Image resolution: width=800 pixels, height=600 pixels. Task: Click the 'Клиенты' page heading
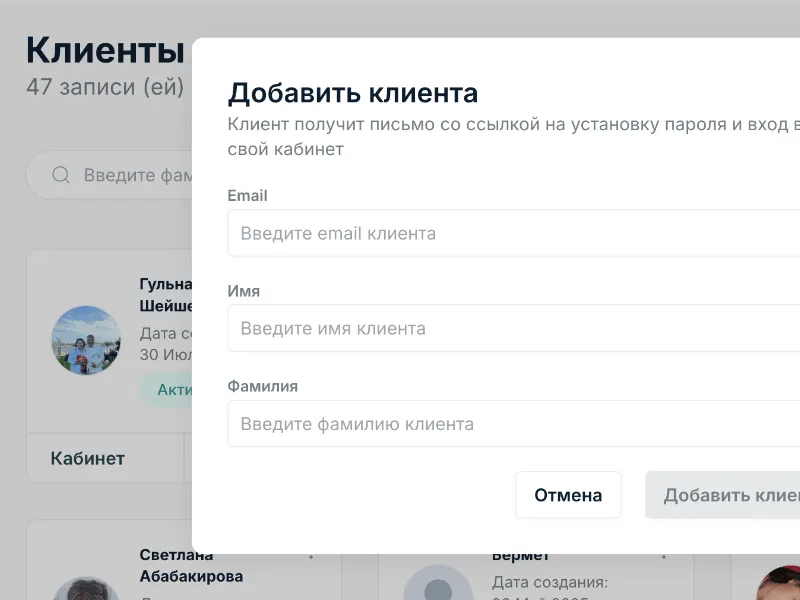[x=105, y=49]
